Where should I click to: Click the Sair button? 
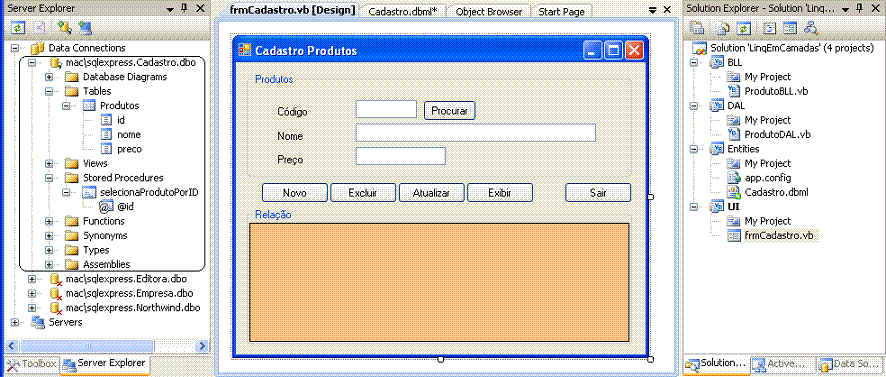(598, 193)
